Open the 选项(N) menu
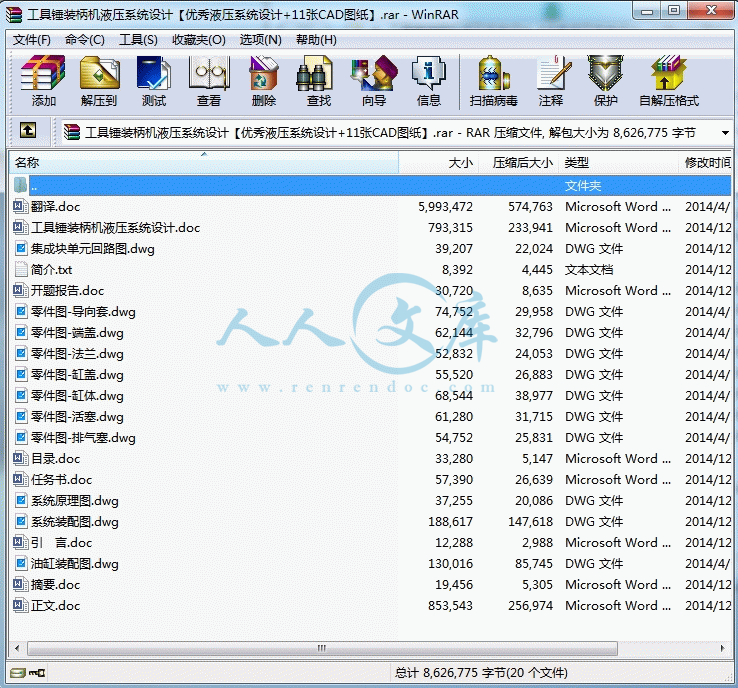The width and height of the screenshot is (738, 688). [260, 40]
